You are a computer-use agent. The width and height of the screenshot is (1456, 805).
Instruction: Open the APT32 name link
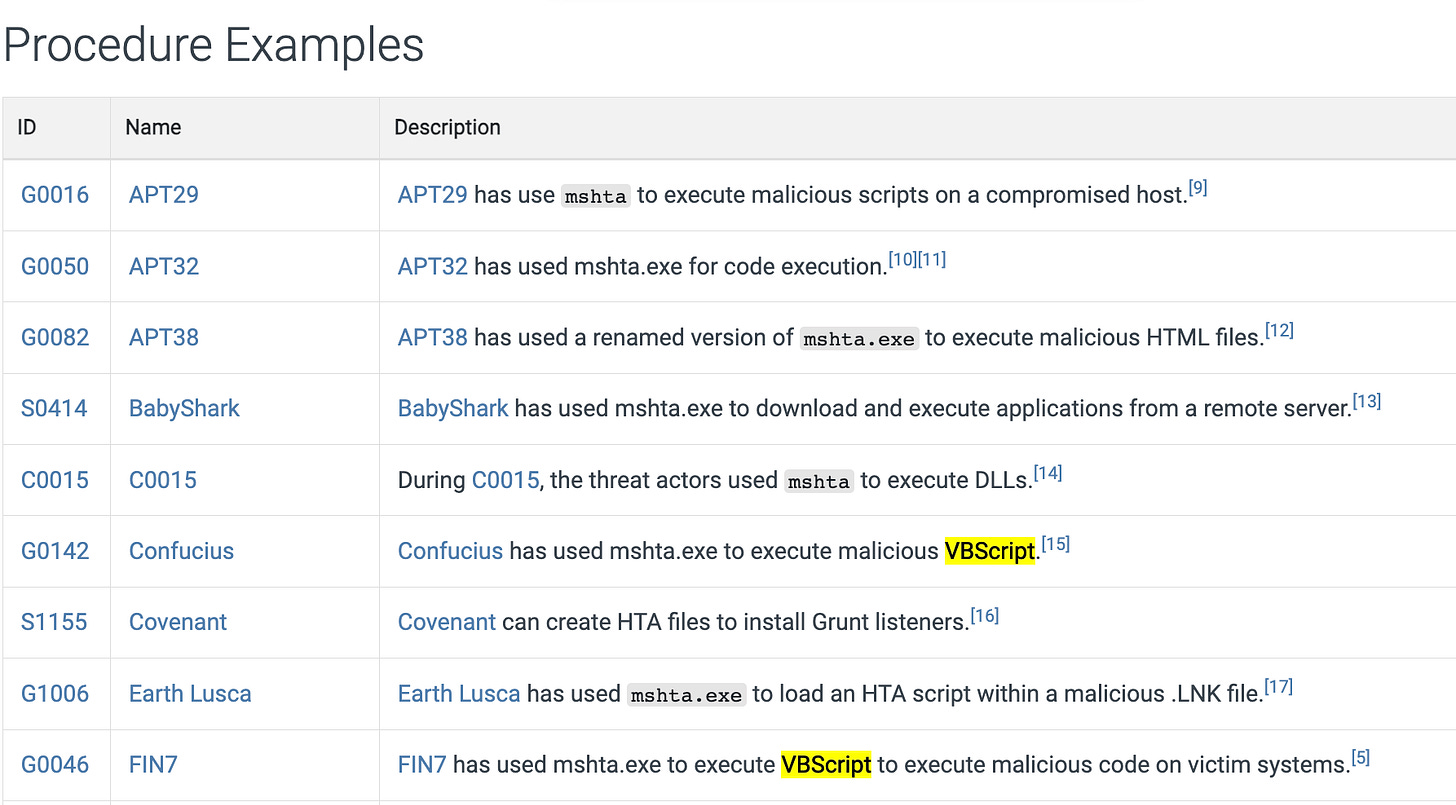click(164, 266)
